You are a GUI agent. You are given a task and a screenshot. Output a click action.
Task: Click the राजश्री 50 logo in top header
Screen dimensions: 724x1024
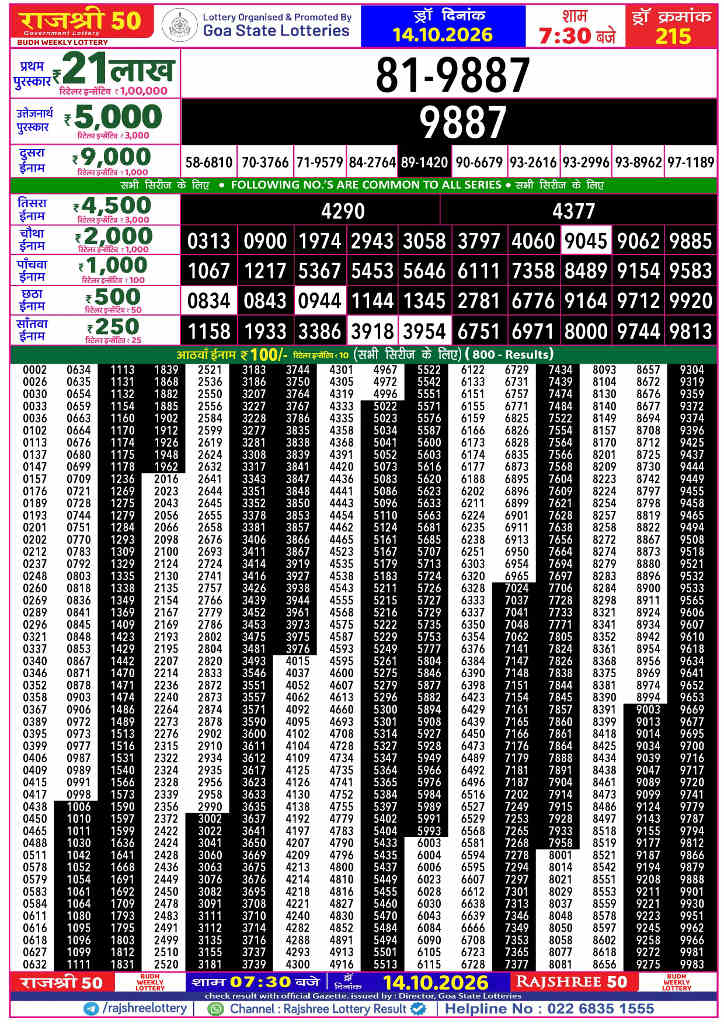coord(82,22)
